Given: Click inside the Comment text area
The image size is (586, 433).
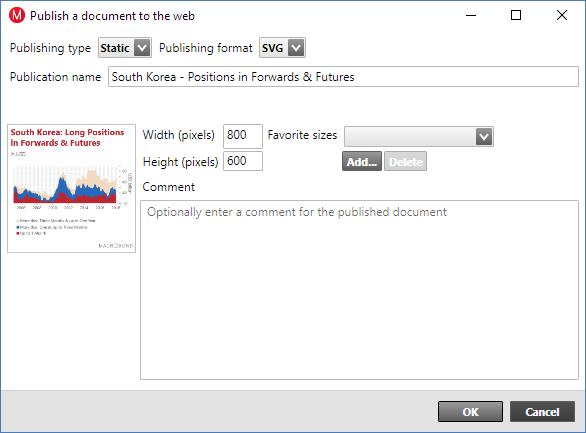Looking at the screenshot, I should (x=359, y=290).
